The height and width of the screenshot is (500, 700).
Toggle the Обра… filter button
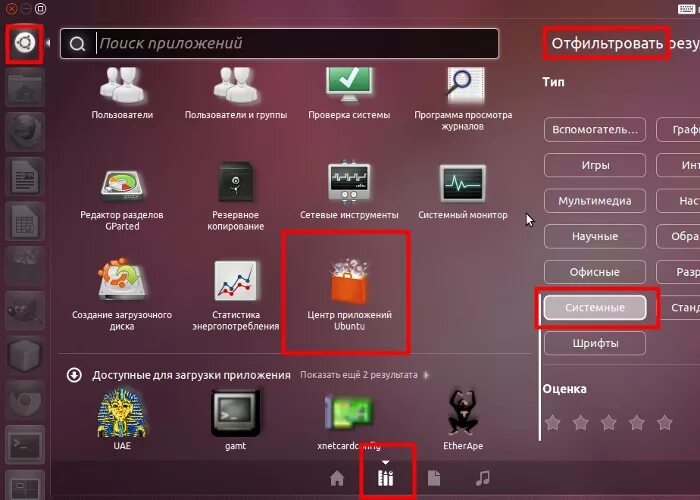click(x=678, y=236)
